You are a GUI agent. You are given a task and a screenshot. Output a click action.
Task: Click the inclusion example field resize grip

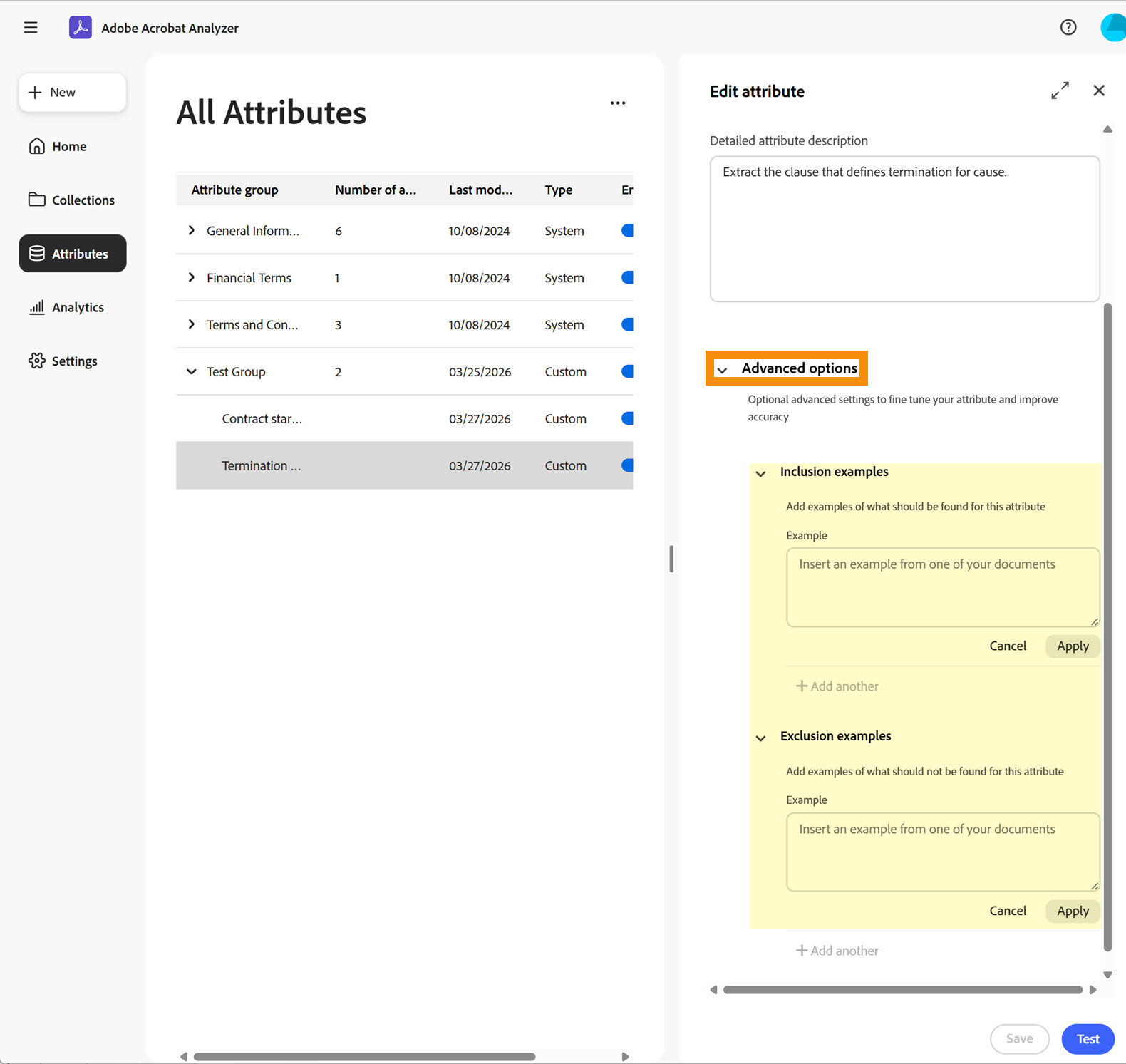tap(1095, 621)
